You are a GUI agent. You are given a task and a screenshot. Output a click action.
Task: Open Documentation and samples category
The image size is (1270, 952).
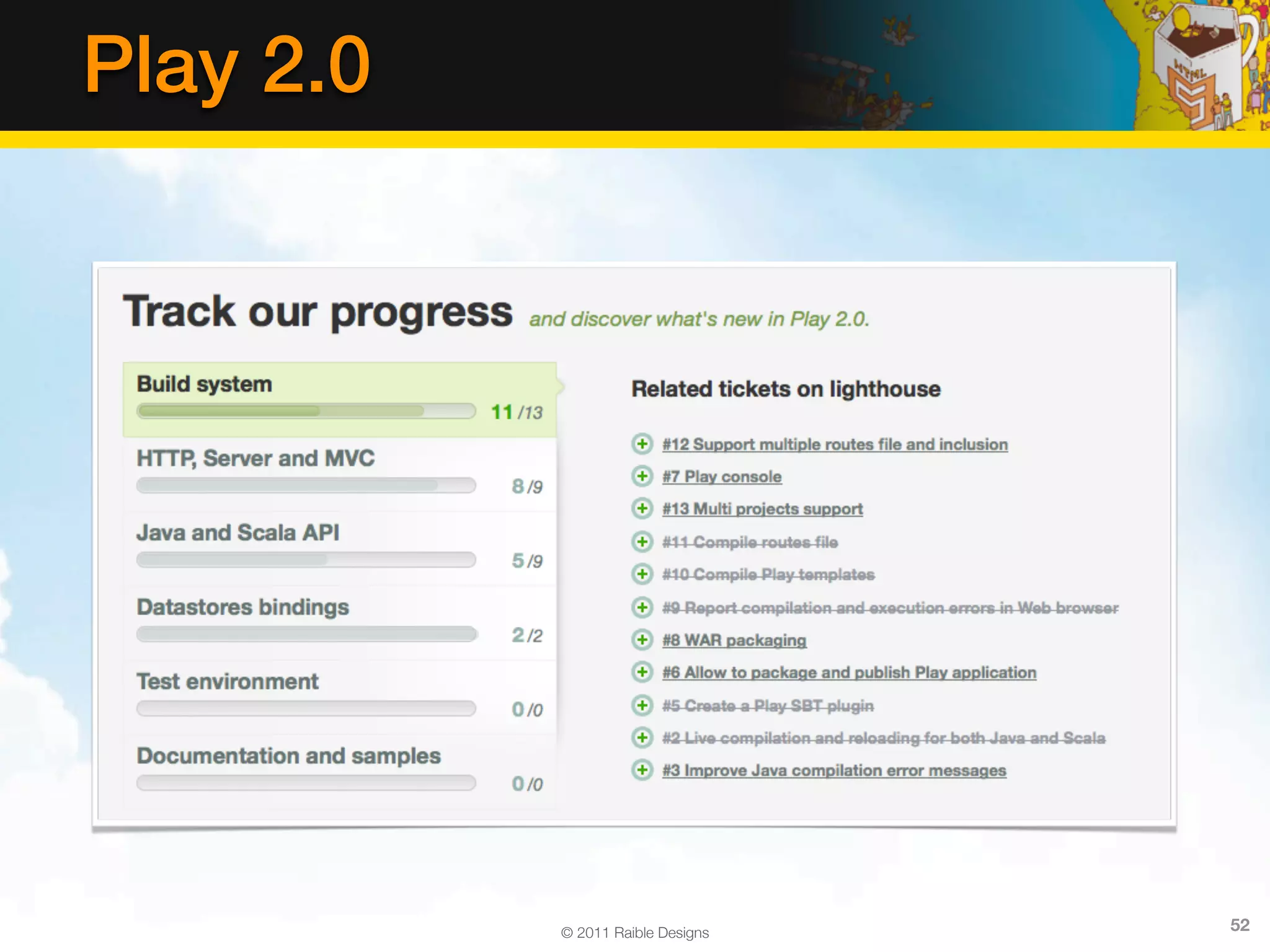coord(340,772)
